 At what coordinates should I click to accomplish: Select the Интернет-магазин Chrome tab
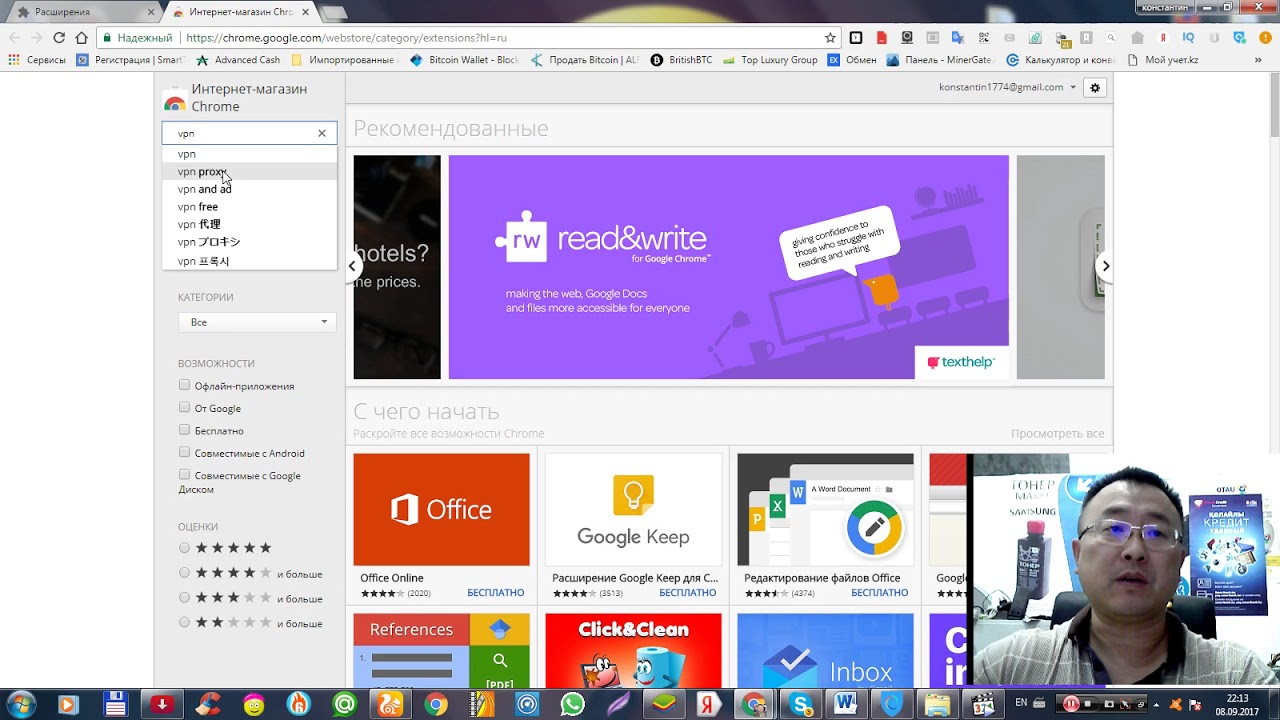[x=240, y=12]
